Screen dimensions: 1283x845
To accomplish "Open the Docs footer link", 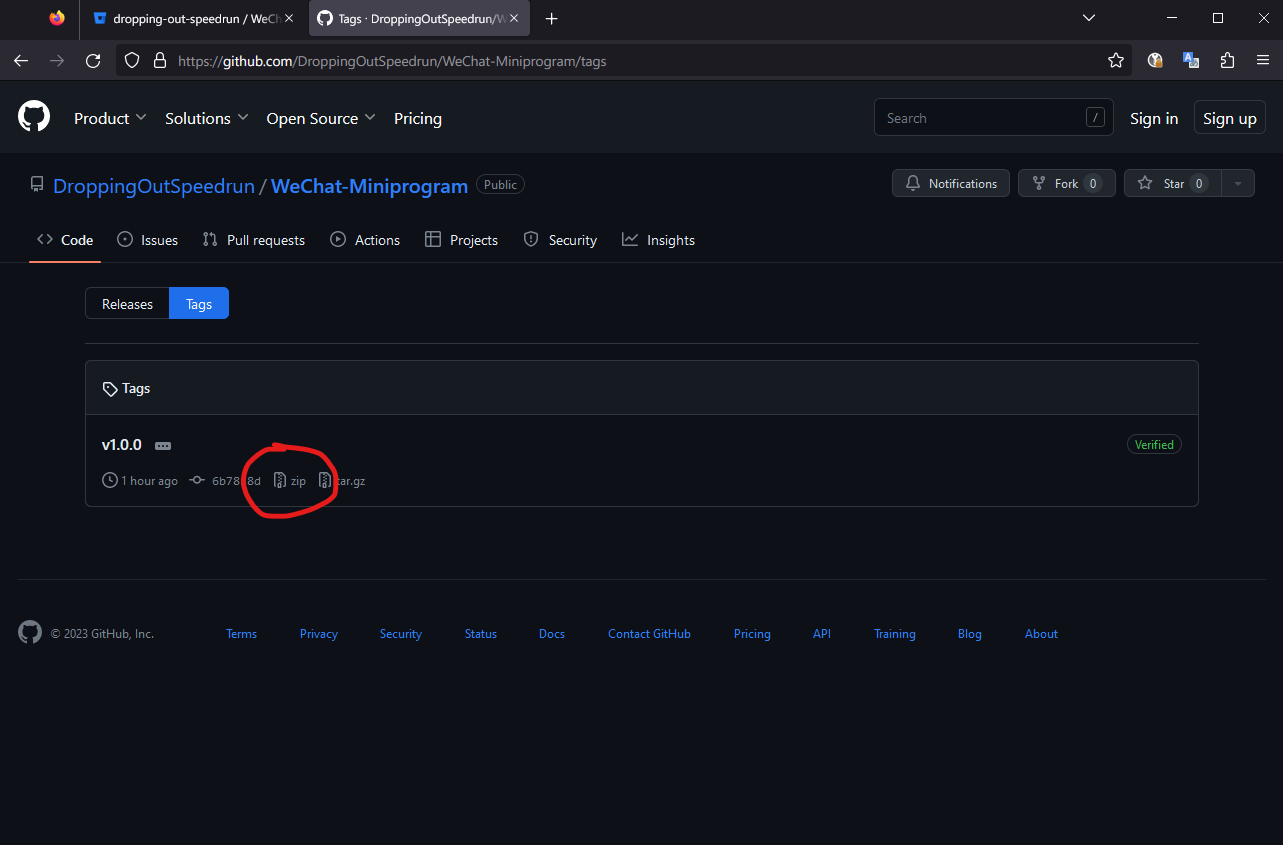I will [552, 634].
